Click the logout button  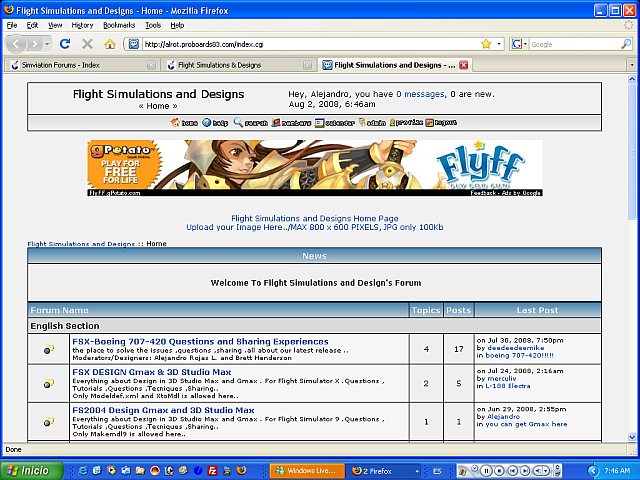pyautogui.click(x=441, y=122)
